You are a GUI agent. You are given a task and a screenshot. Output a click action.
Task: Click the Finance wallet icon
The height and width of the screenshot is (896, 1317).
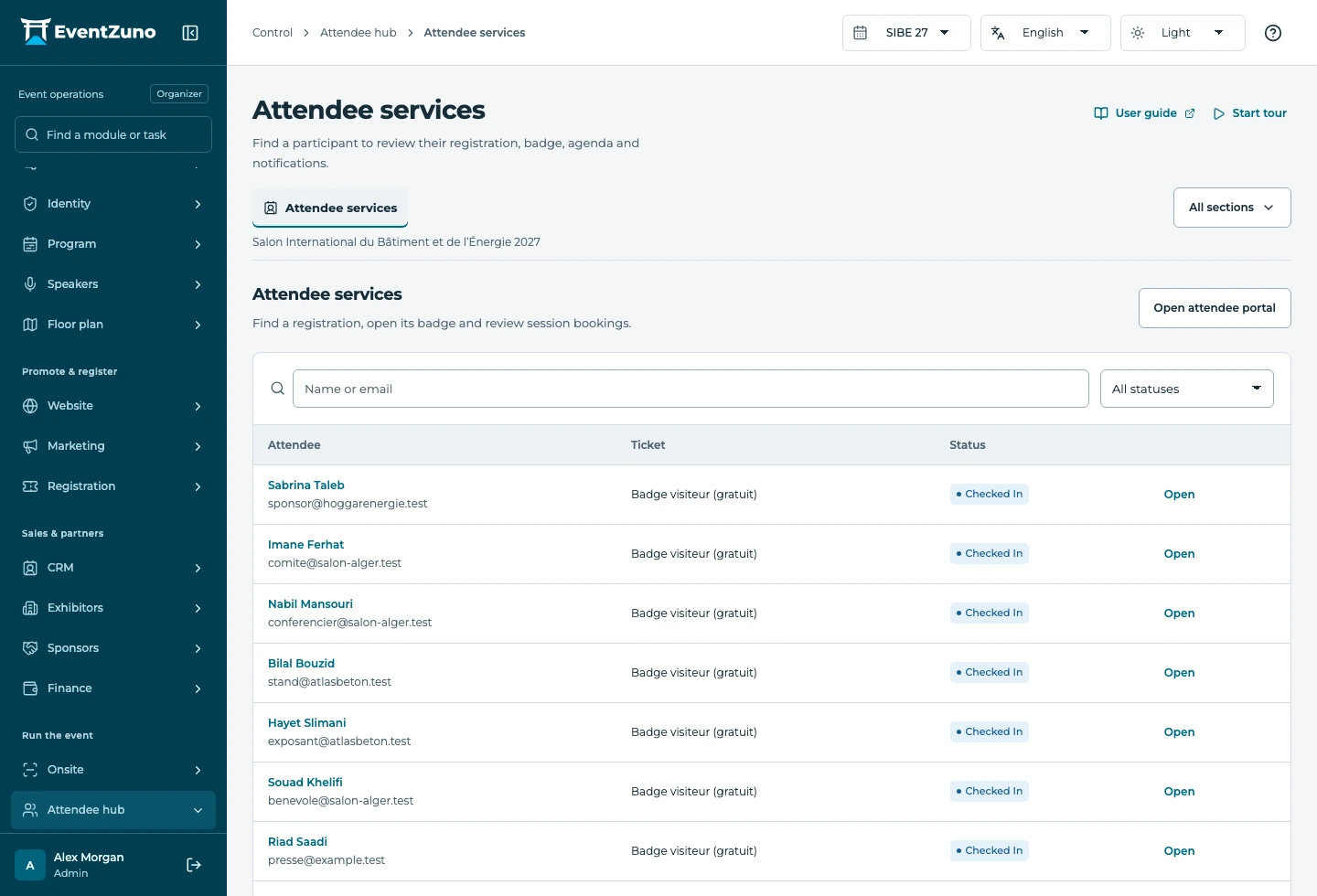tap(30, 688)
